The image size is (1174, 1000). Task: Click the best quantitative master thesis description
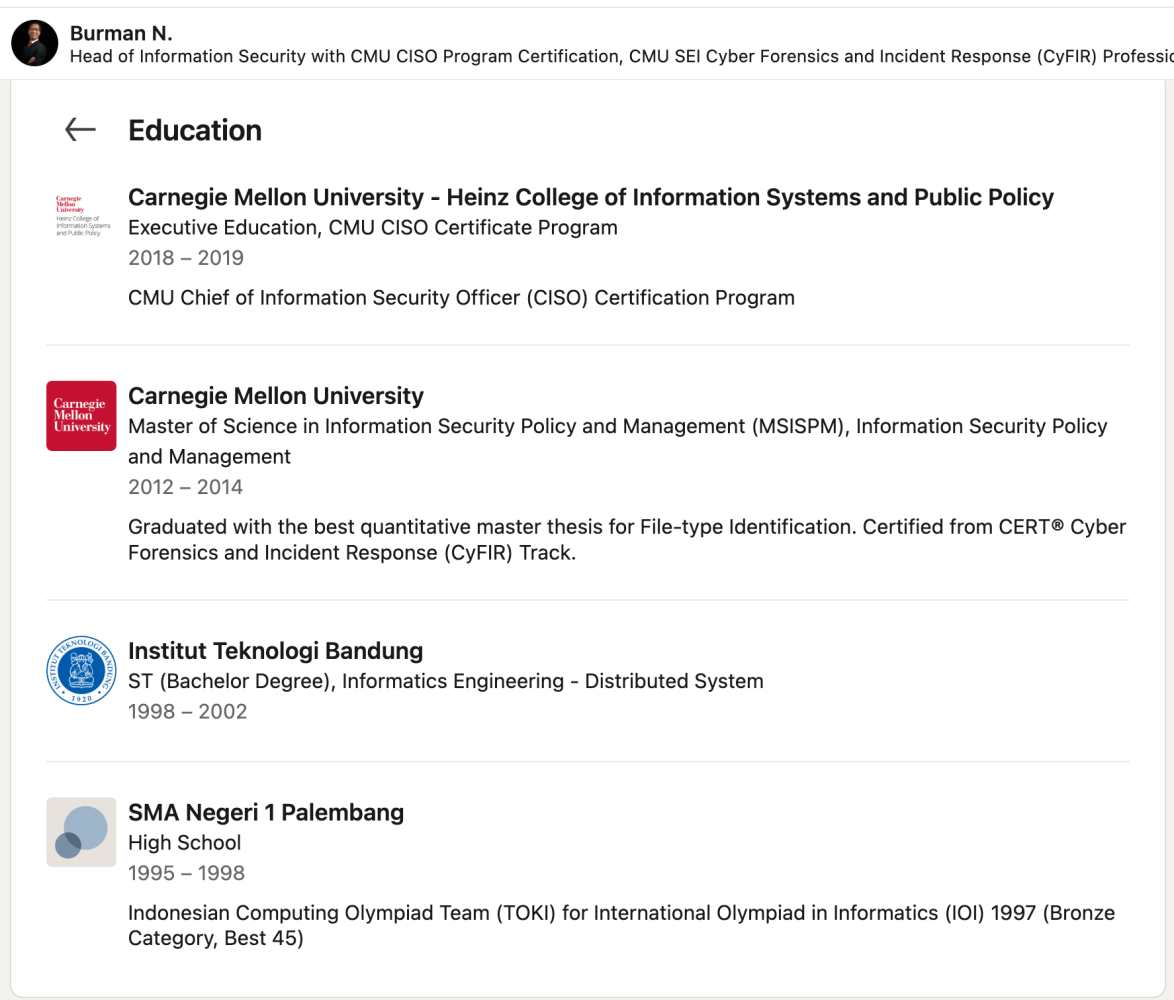[x=627, y=540]
